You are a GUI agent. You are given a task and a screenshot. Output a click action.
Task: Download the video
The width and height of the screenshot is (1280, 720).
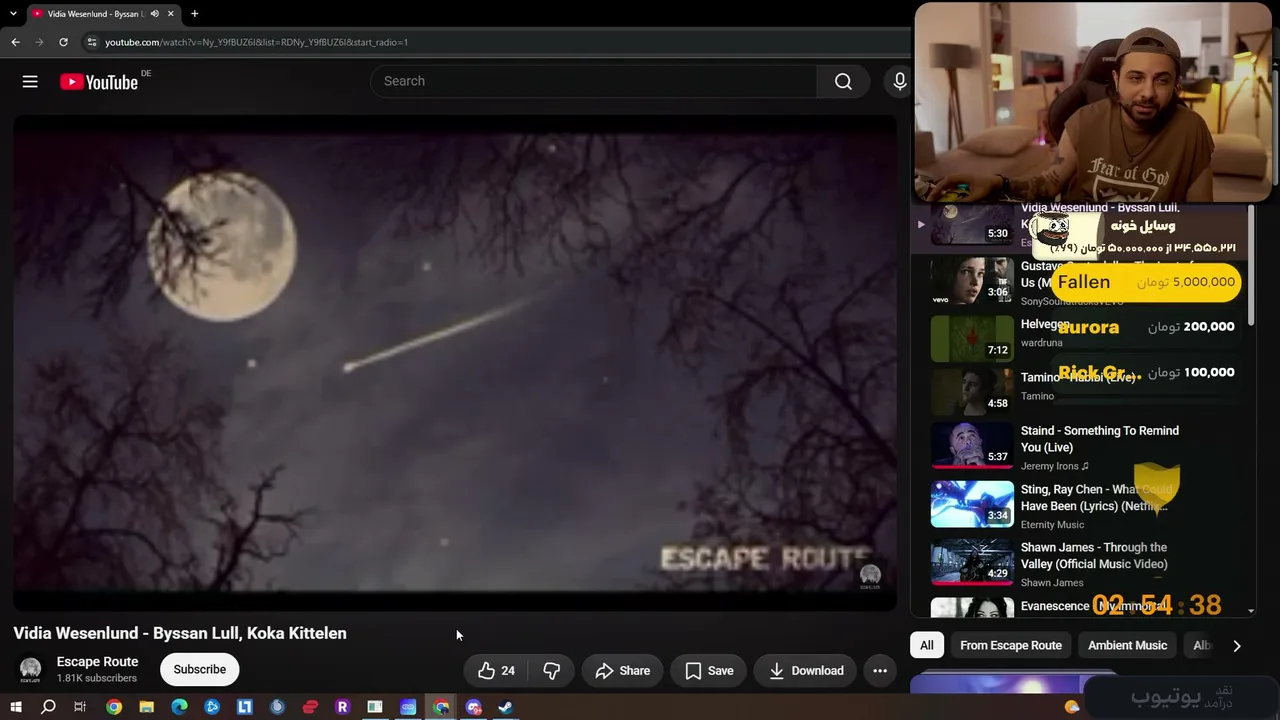pyautogui.click(x=805, y=671)
